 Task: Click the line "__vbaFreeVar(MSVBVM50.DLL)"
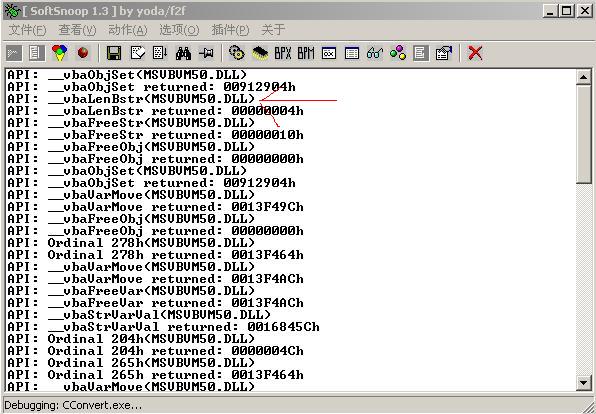(x=131, y=291)
